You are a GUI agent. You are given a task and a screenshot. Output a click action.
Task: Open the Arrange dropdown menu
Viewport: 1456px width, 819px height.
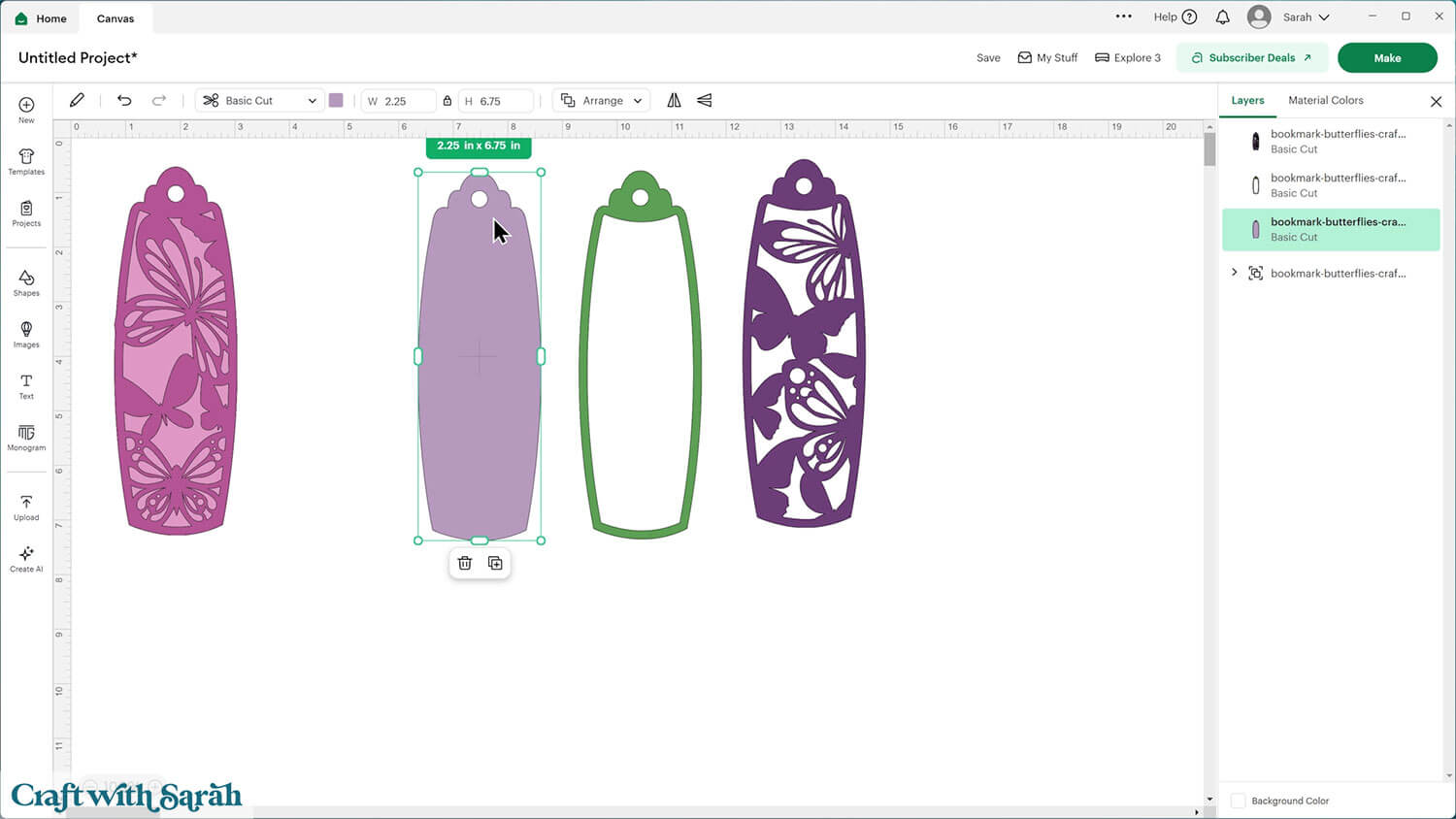pyautogui.click(x=602, y=101)
